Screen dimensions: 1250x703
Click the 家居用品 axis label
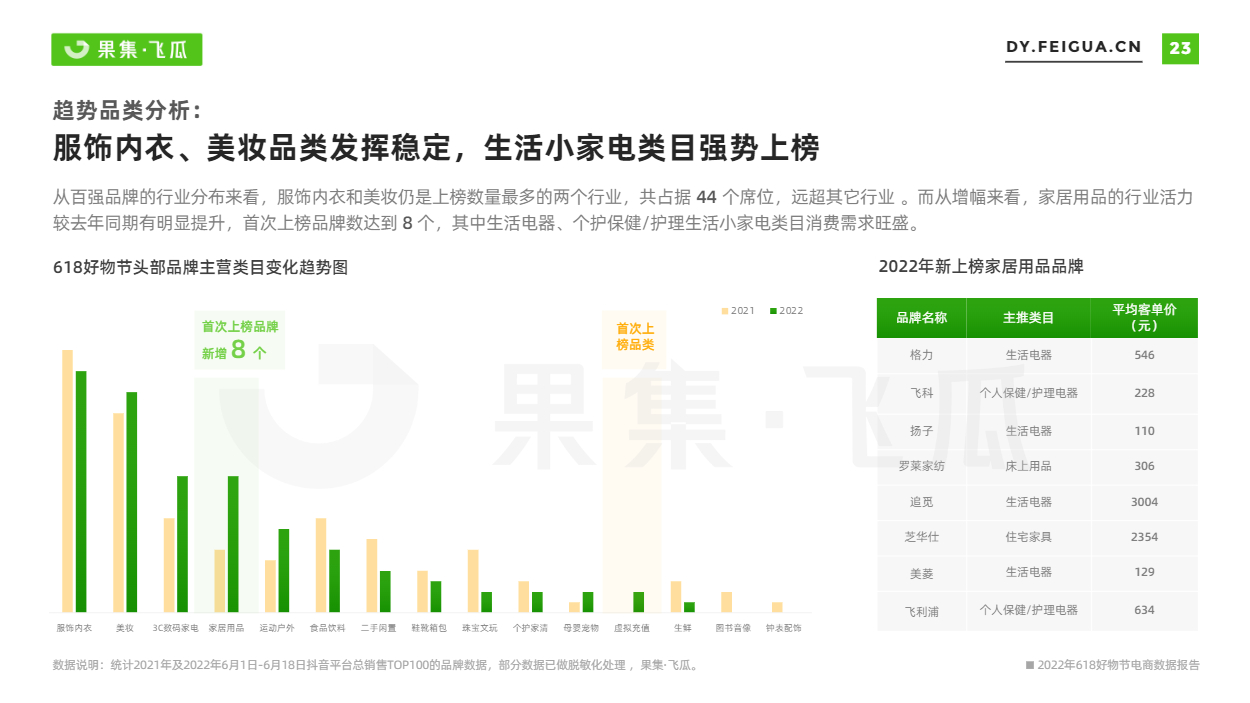pyautogui.click(x=226, y=628)
